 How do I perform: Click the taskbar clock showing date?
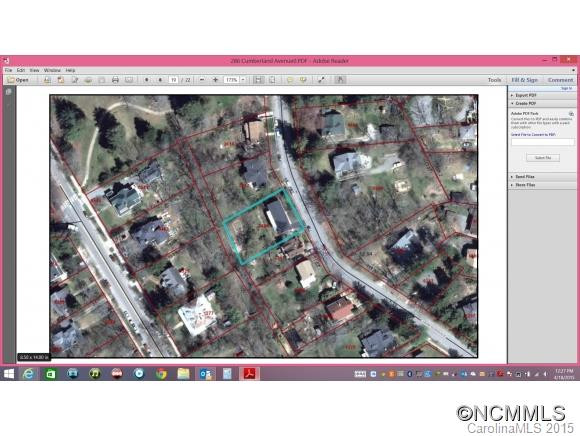(x=564, y=374)
